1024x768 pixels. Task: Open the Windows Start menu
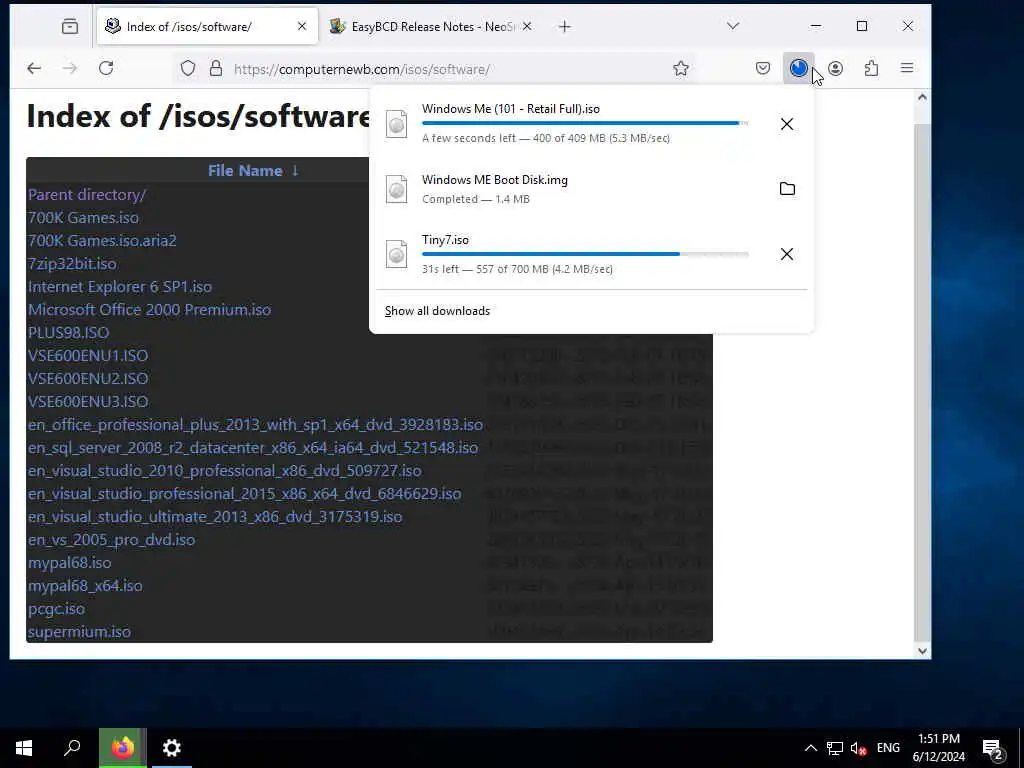pos(24,748)
